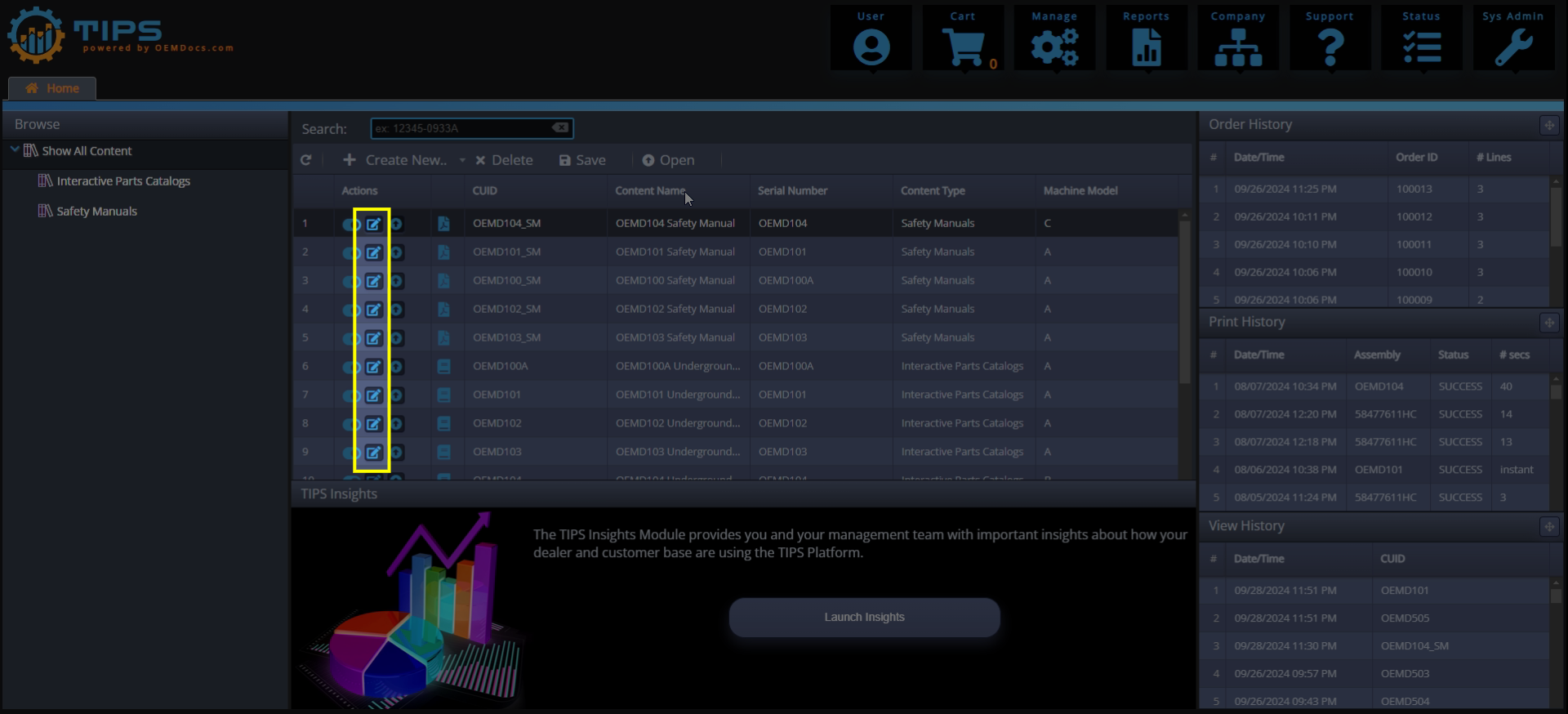
Task: Select the 58477611HC 12:20 PM print entry
Action: point(1374,414)
